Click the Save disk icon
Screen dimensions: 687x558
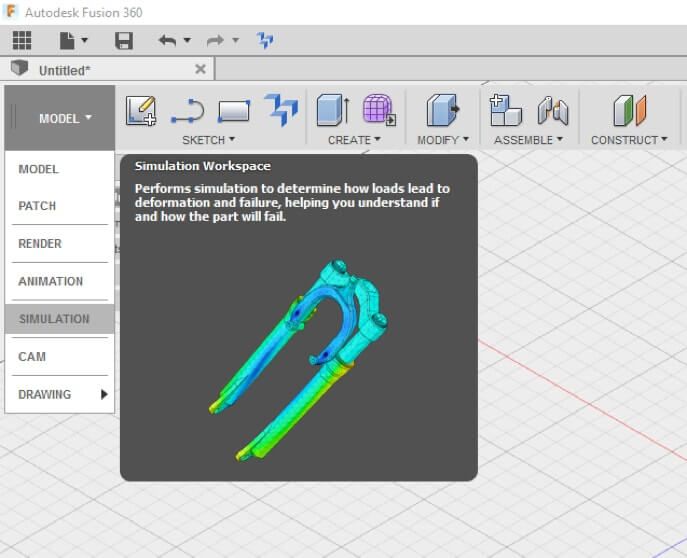[x=124, y=41]
